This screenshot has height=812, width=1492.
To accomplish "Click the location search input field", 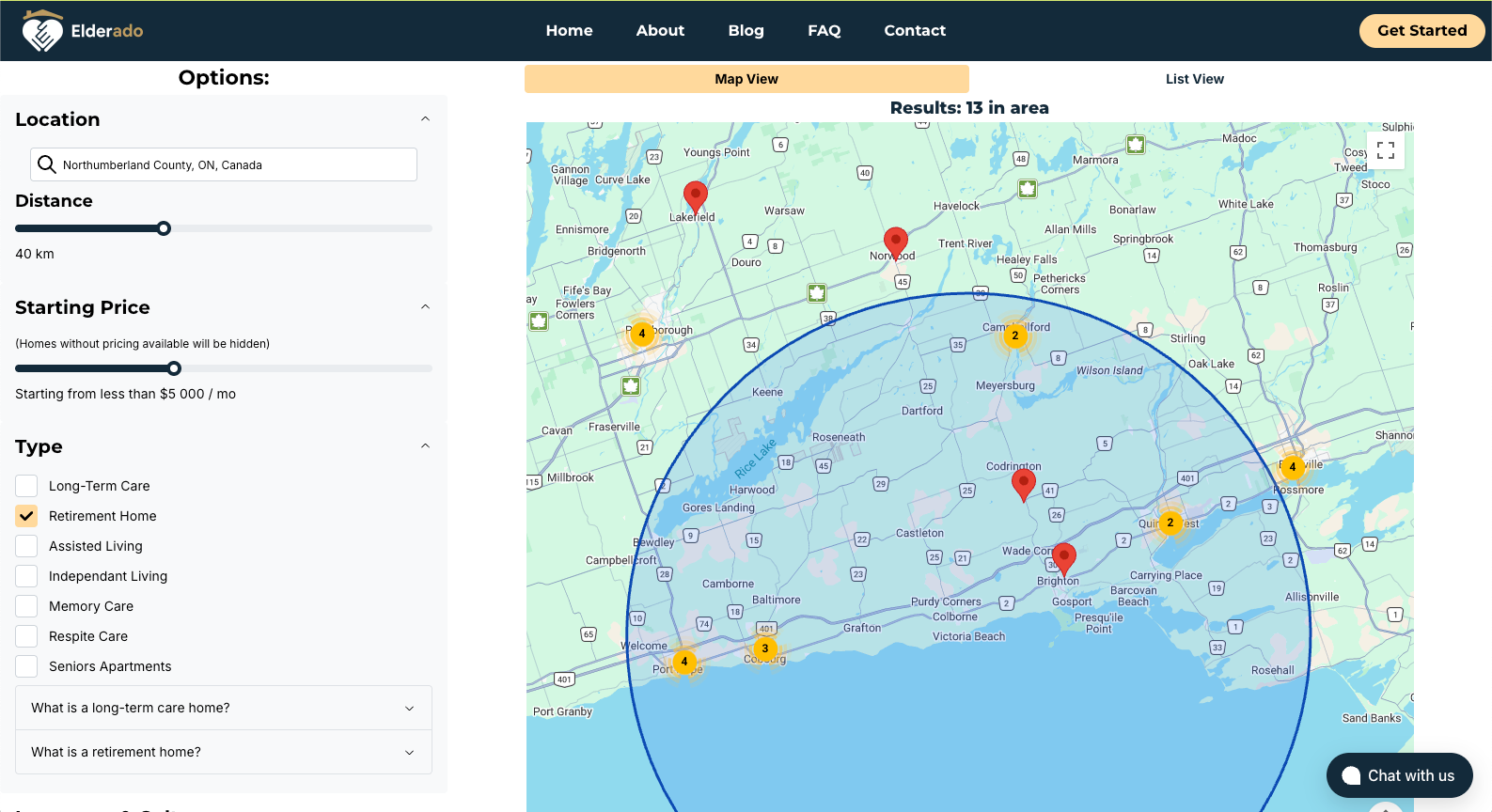I will [x=224, y=164].
